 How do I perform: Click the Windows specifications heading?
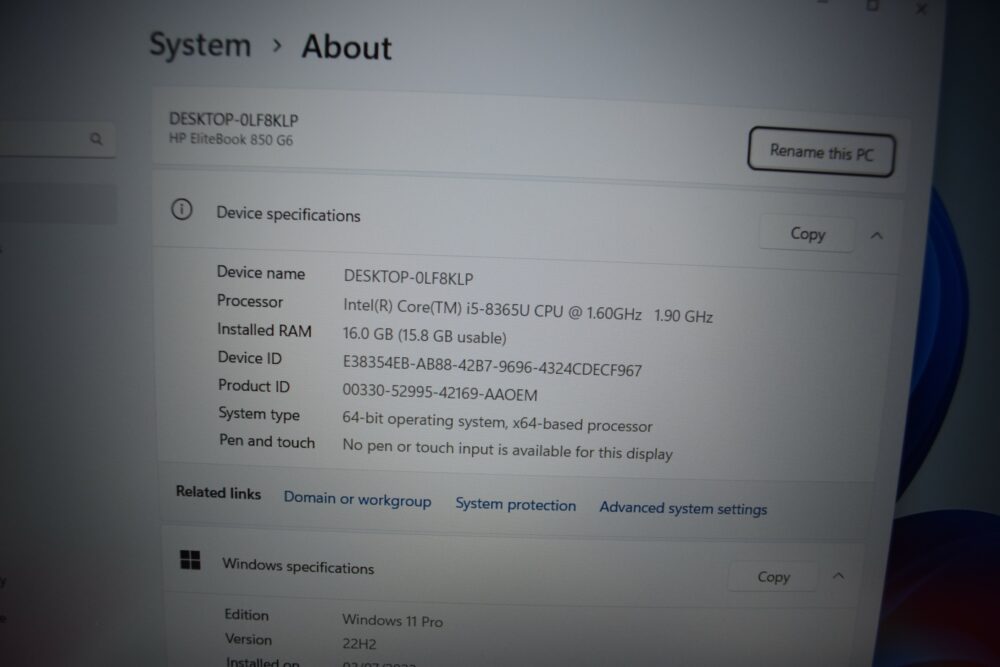click(x=298, y=566)
